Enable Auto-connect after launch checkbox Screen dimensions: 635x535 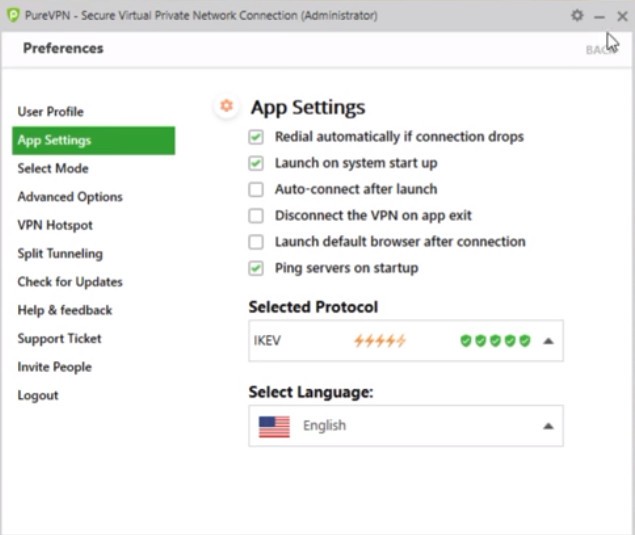pyautogui.click(x=257, y=189)
